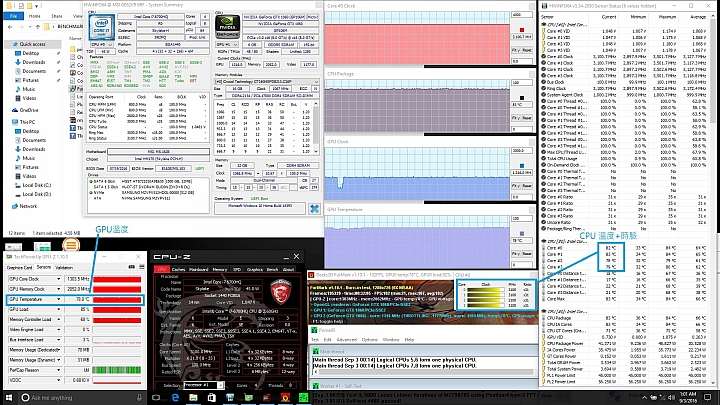
Task: Click the Intel Core i7 logo in HWiNFO summary
Action: point(101,27)
